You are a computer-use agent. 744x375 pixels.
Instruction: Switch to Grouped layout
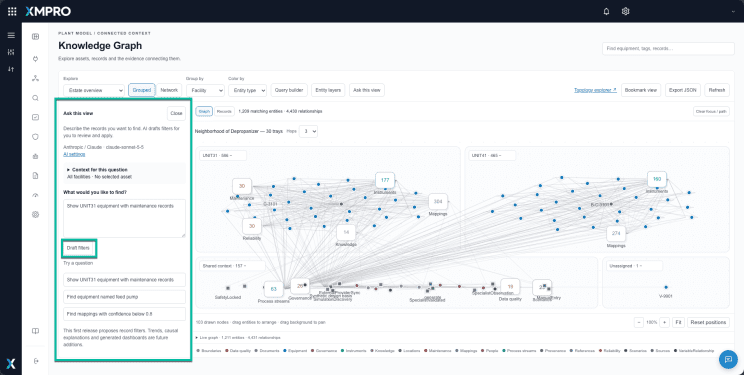141,90
